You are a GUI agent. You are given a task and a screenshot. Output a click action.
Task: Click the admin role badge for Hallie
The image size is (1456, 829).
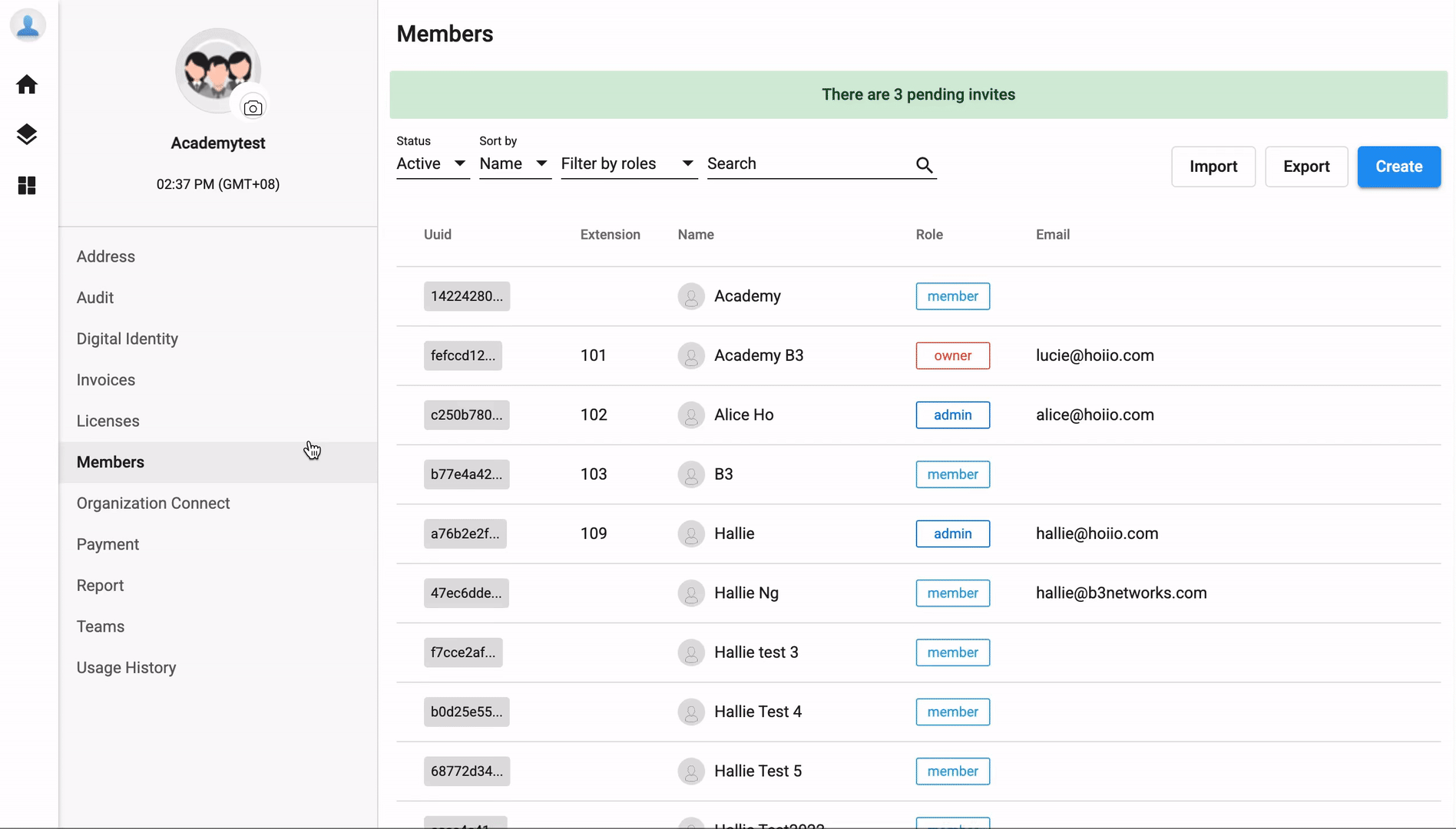click(x=953, y=533)
